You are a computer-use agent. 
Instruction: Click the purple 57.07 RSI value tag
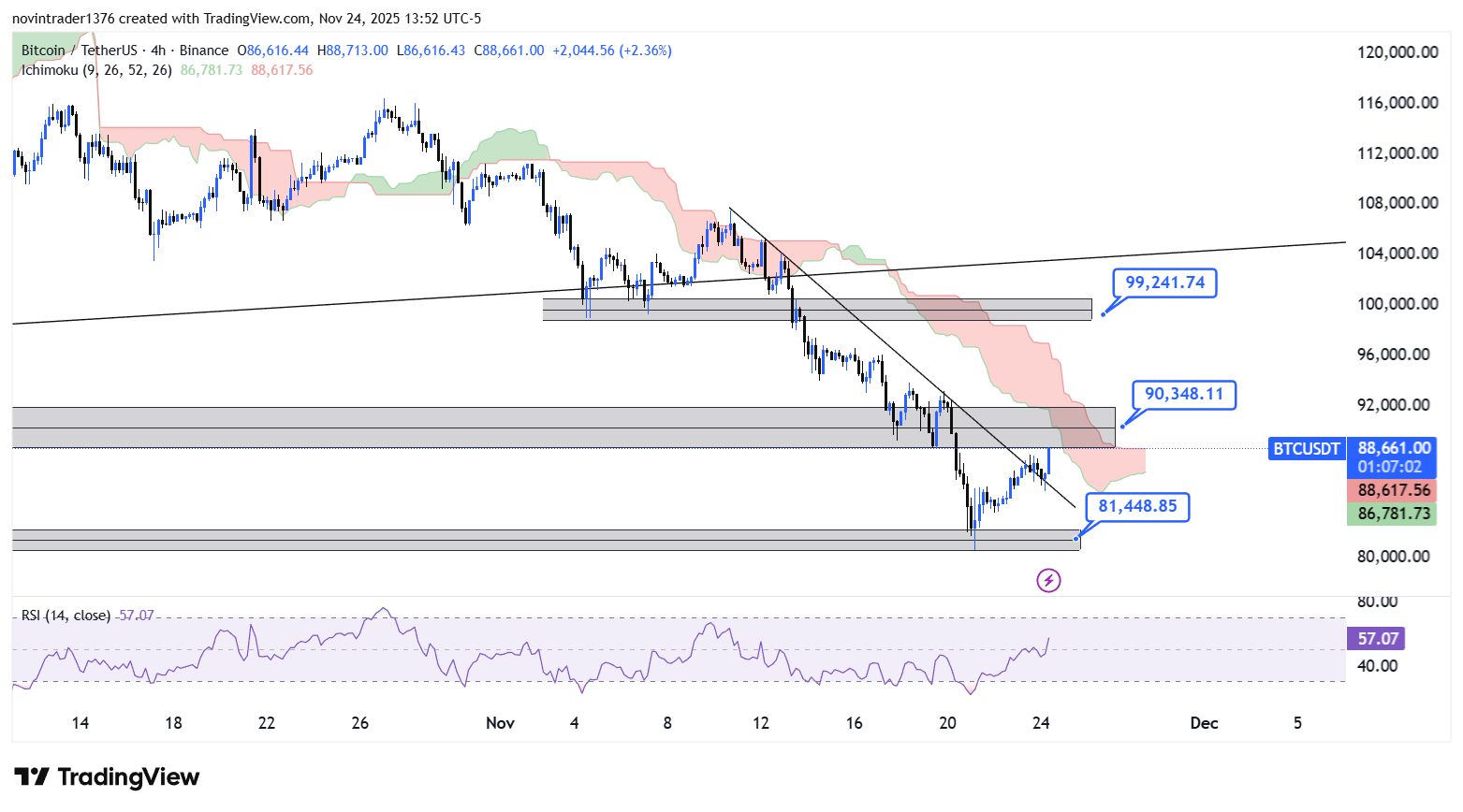(1377, 639)
